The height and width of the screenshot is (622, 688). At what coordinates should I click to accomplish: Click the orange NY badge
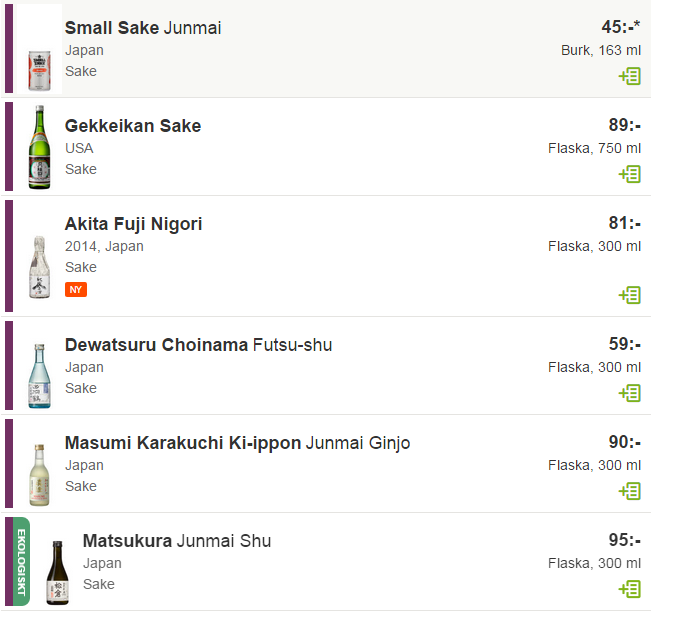click(x=76, y=290)
